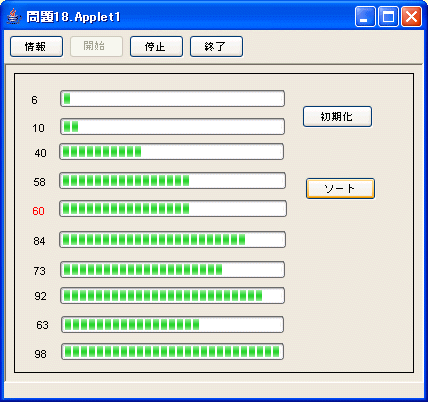
Task: Click the progress bar labeled 40
Action: [x=172, y=152]
